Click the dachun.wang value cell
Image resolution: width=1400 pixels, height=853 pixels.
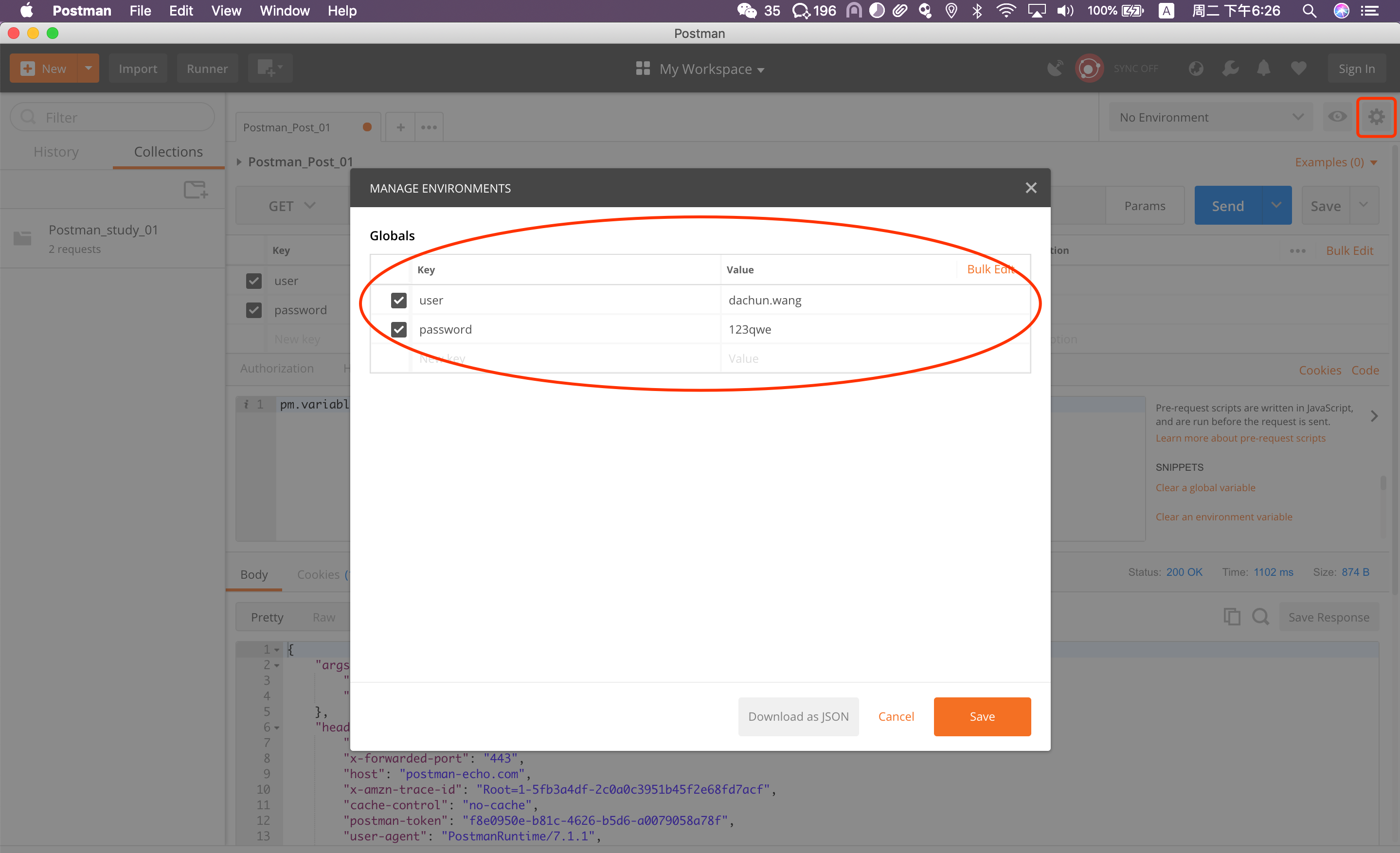(875, 300)
